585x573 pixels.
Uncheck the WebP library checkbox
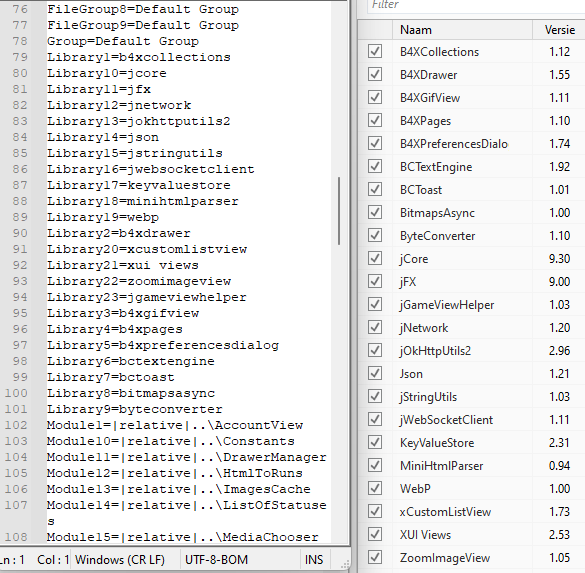(375, 488)
